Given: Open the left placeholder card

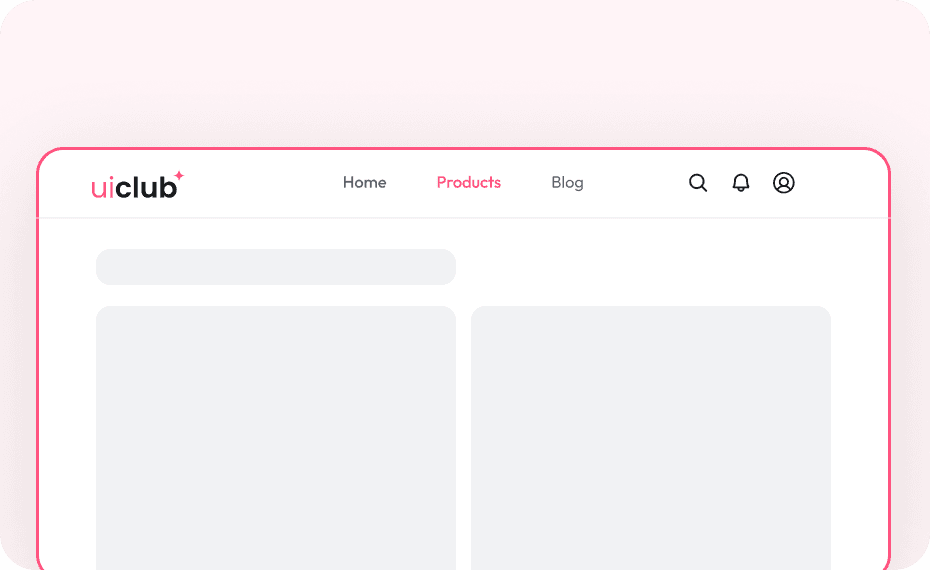Looking at the screenshot, I should point(276,438).
